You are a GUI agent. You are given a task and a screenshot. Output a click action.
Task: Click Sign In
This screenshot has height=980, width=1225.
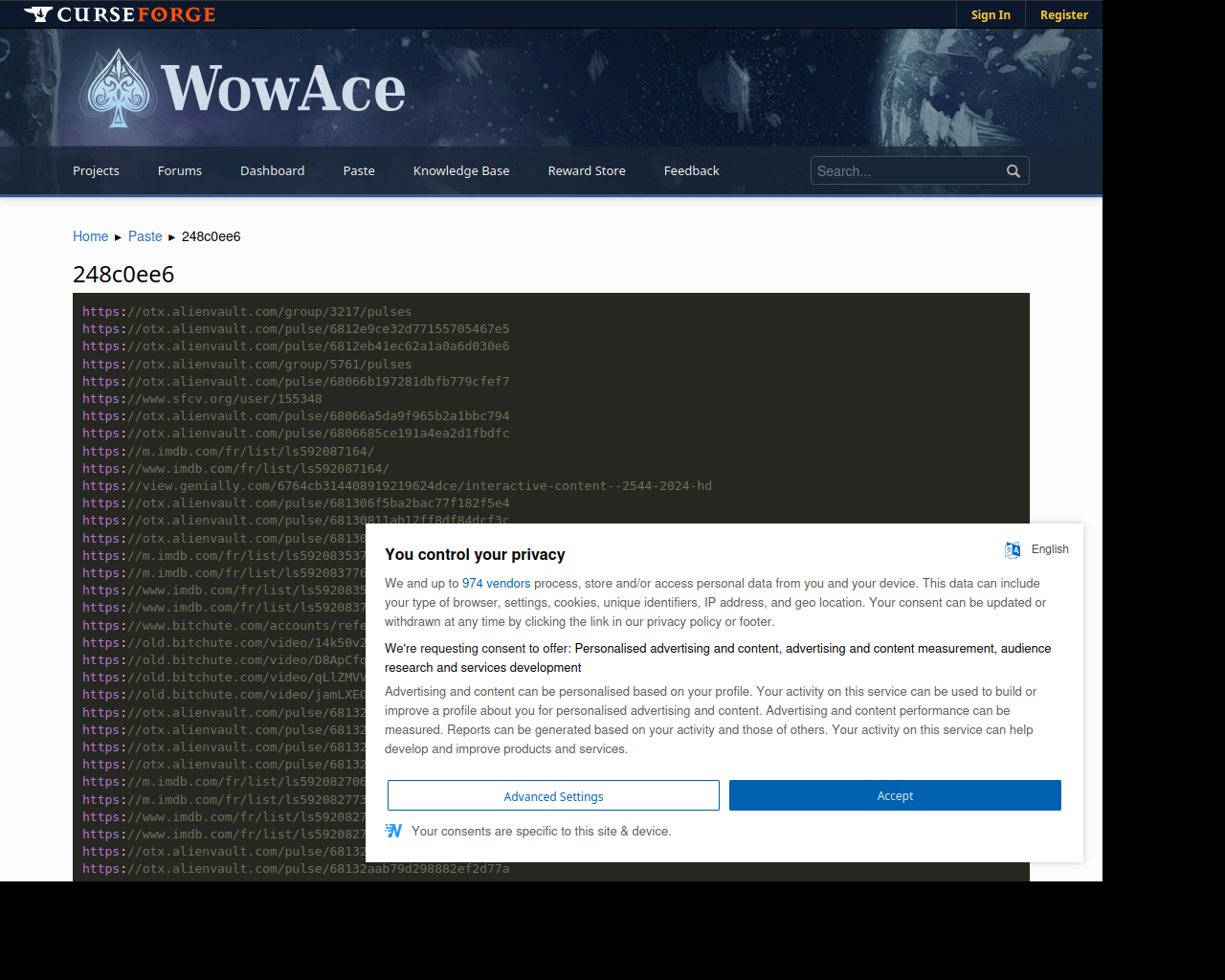[991, 14]
